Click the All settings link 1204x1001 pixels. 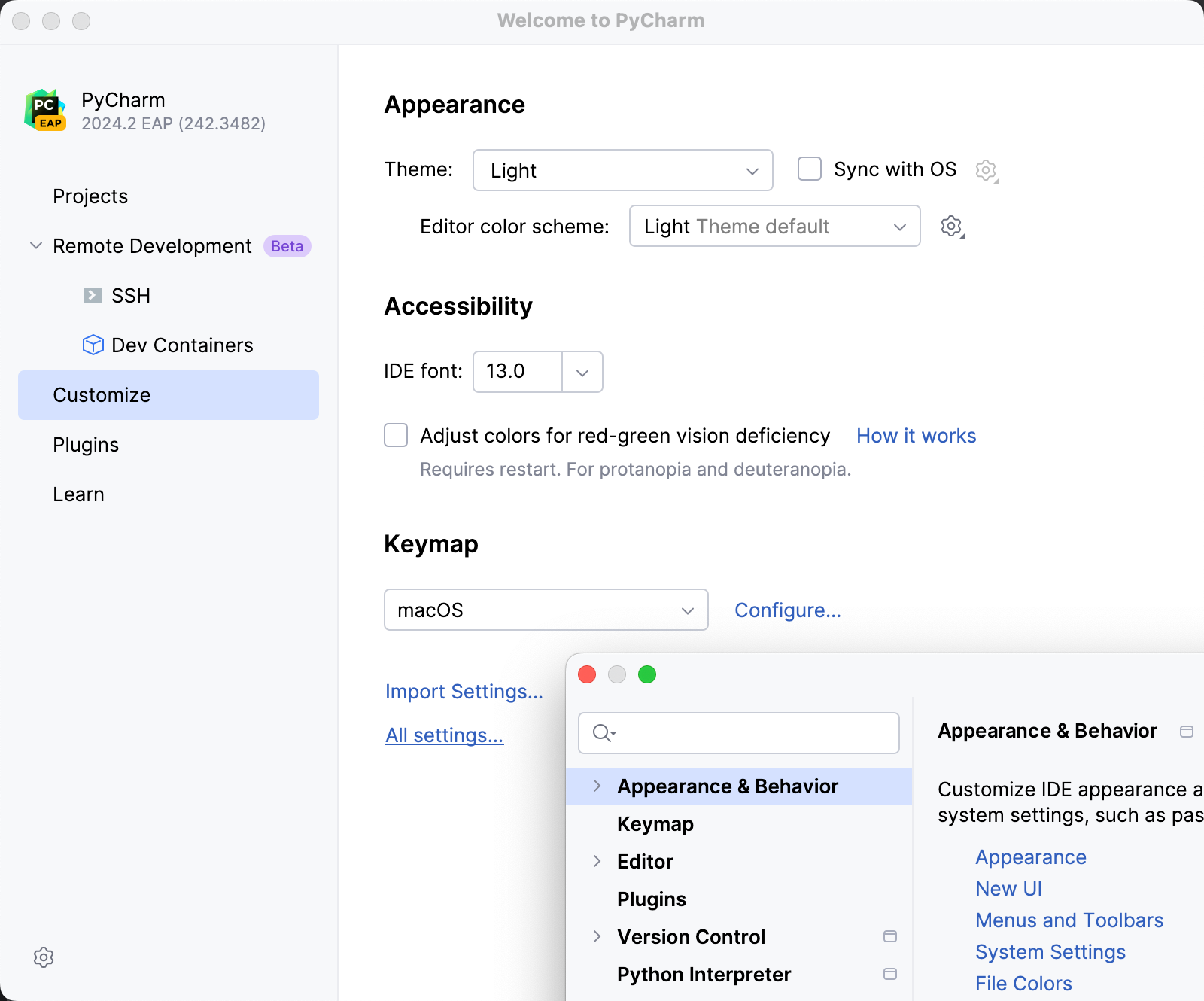(444, 735)
